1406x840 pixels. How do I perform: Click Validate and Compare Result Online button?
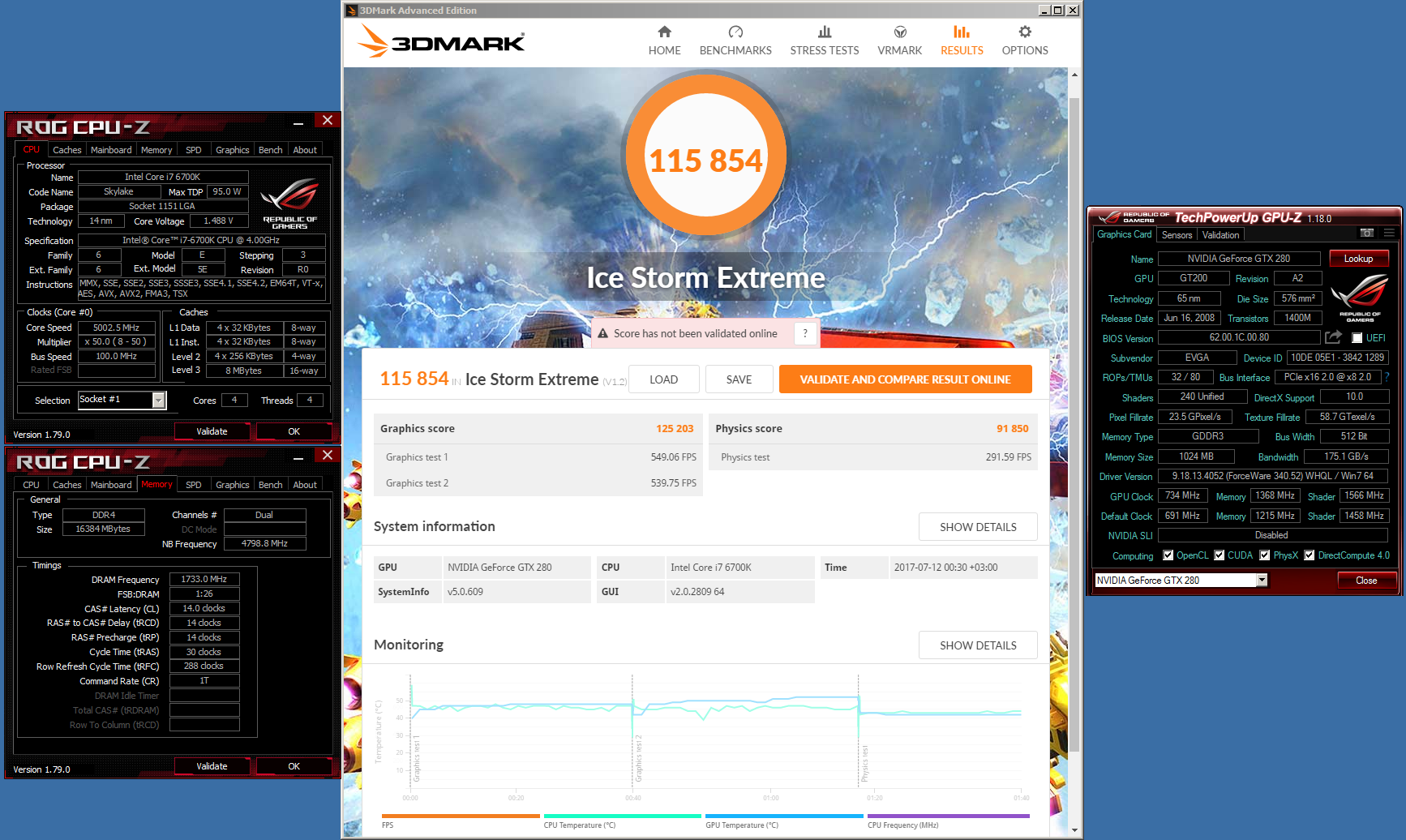pos(905,379)
